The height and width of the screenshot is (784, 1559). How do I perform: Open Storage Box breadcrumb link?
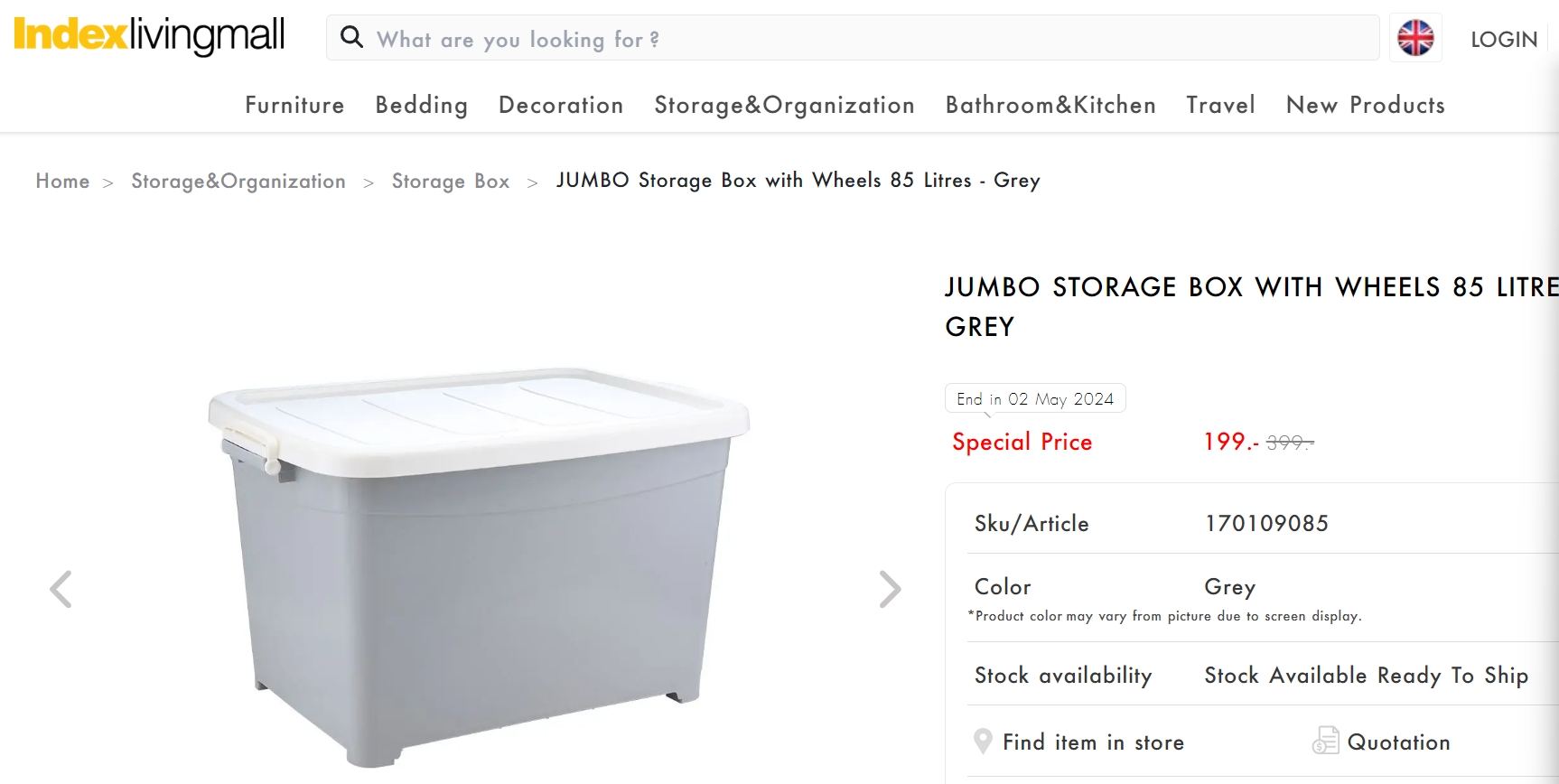(x=451, y=182)
